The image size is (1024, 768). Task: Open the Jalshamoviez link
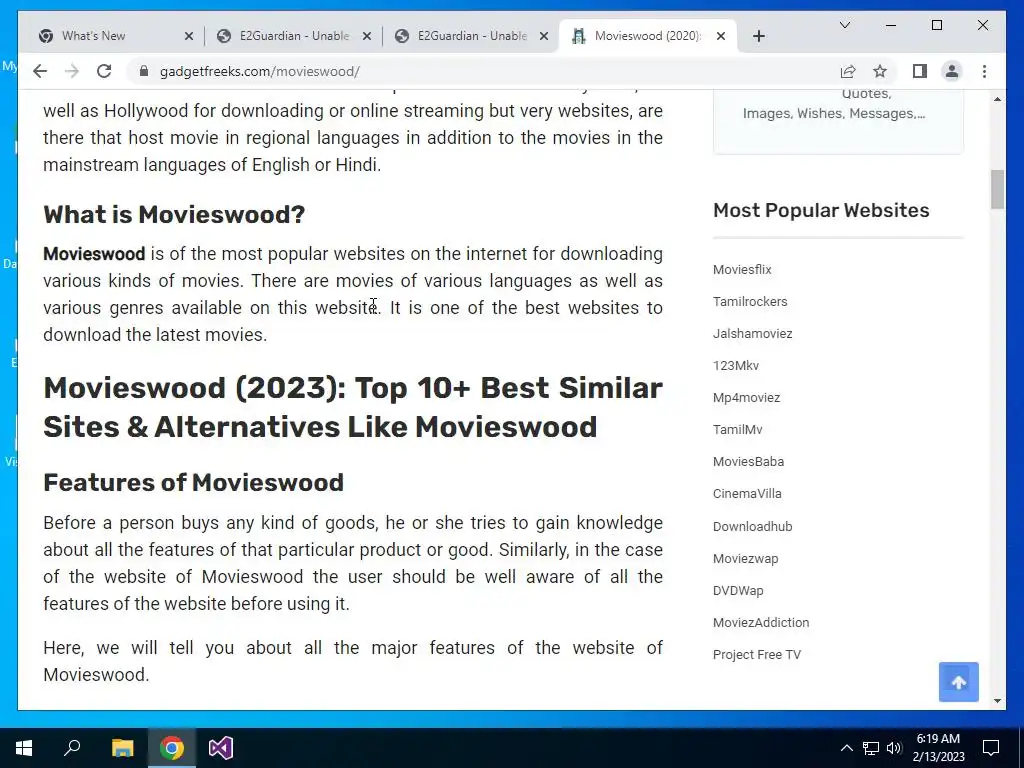coord(752,334)
